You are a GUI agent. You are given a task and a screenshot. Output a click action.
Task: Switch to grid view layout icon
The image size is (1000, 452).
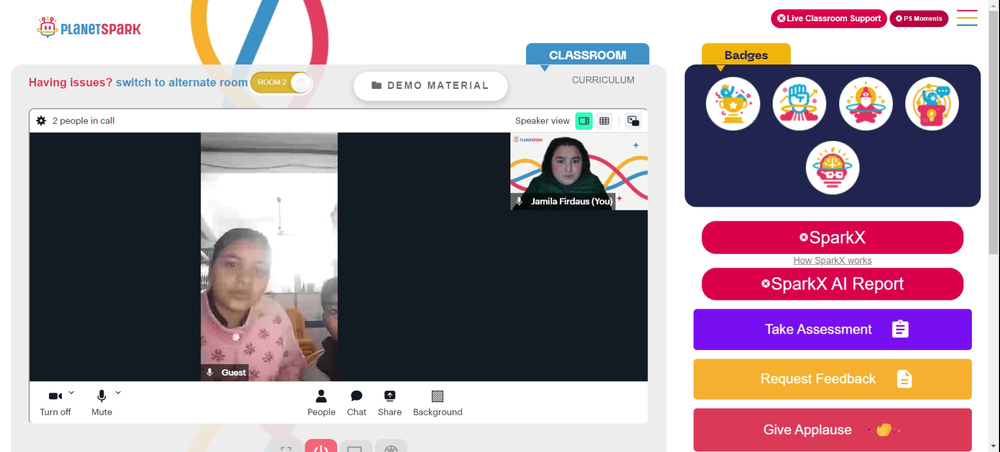[604, 120]
